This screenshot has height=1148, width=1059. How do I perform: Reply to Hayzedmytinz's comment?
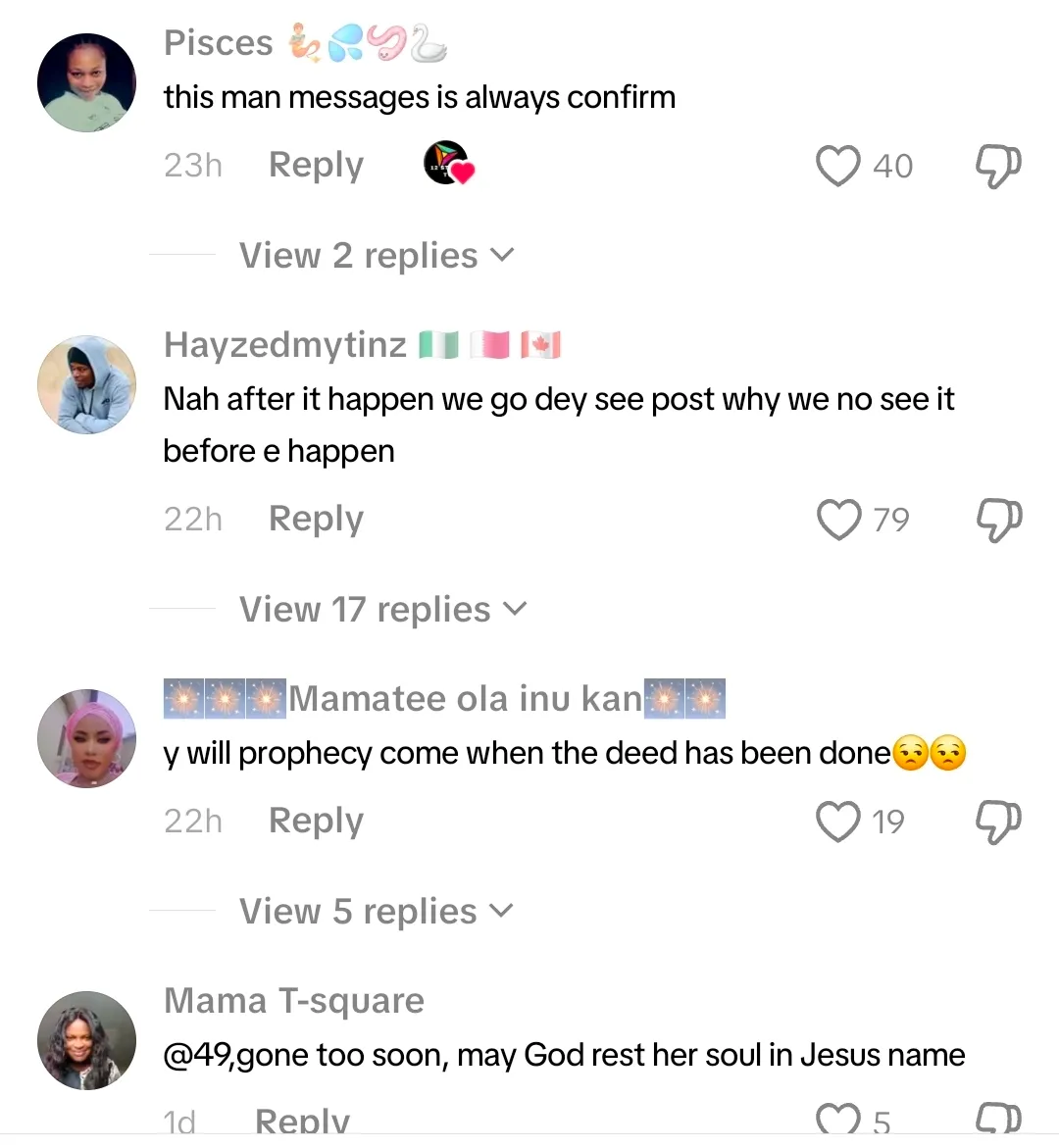(x=316, y=519)
